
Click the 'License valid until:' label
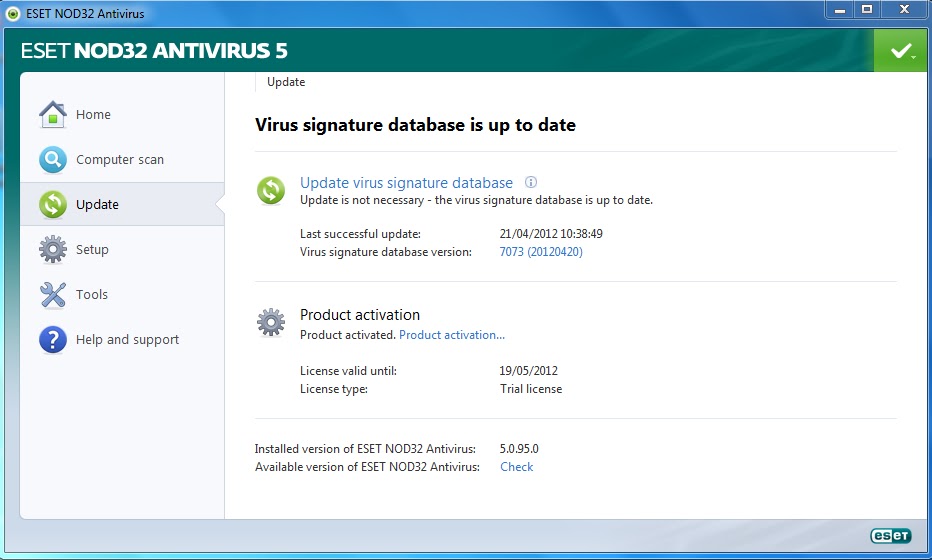[x=348, y=370]
